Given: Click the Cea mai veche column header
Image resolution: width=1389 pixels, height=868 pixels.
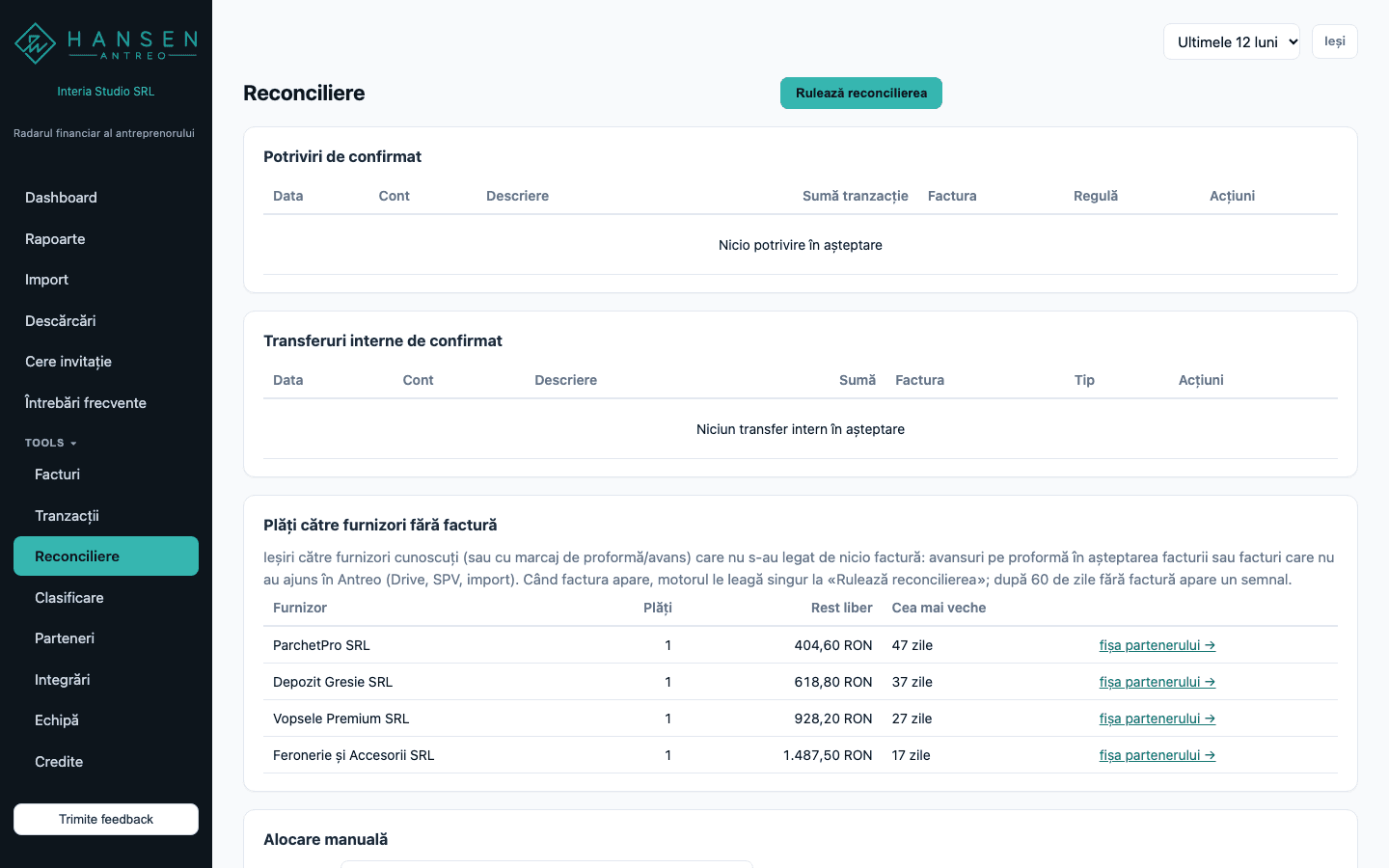Looking at the screenshot, I should click(940, 608).
